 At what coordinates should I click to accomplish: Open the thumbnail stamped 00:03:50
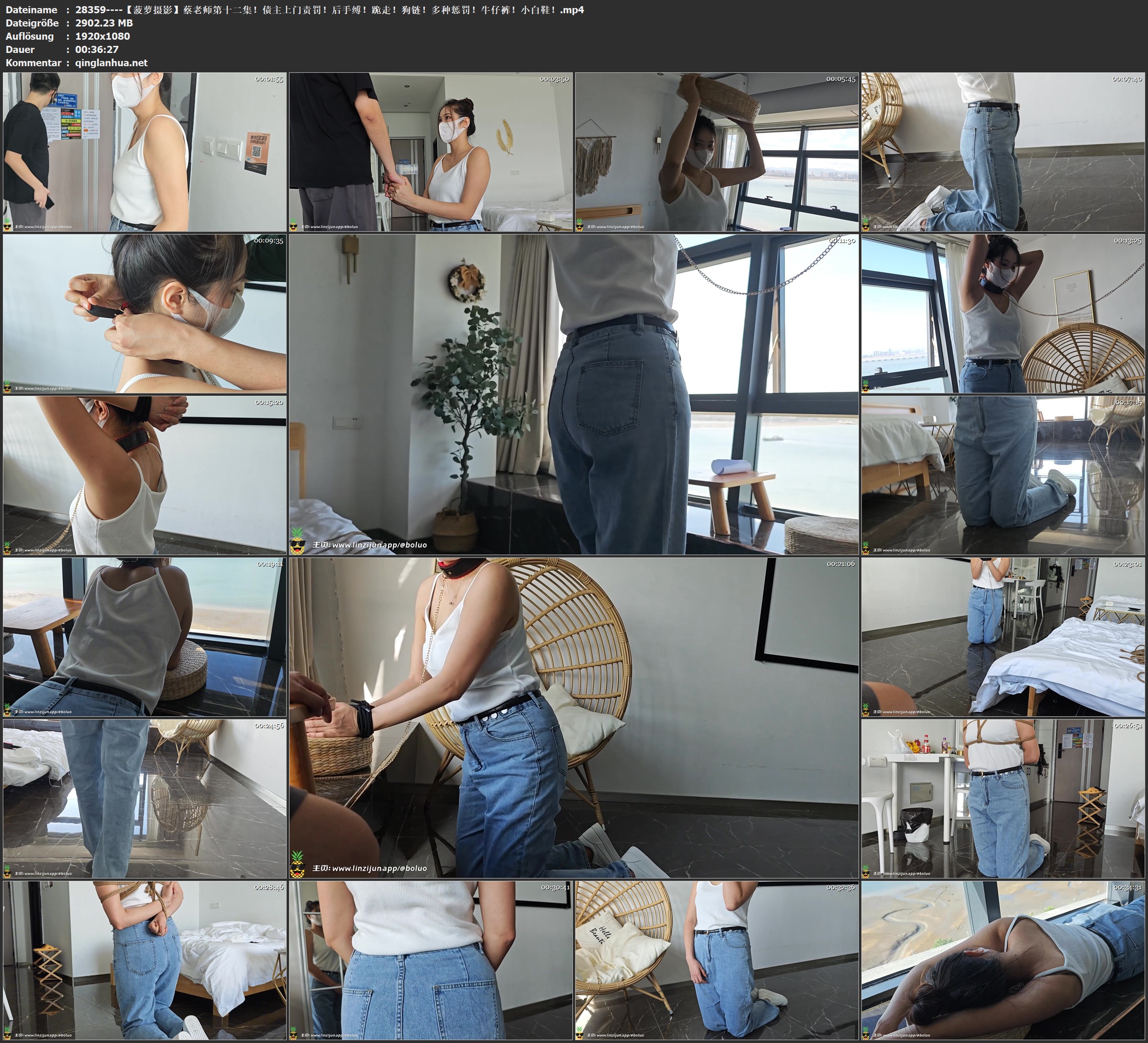(x=430, y=151)
